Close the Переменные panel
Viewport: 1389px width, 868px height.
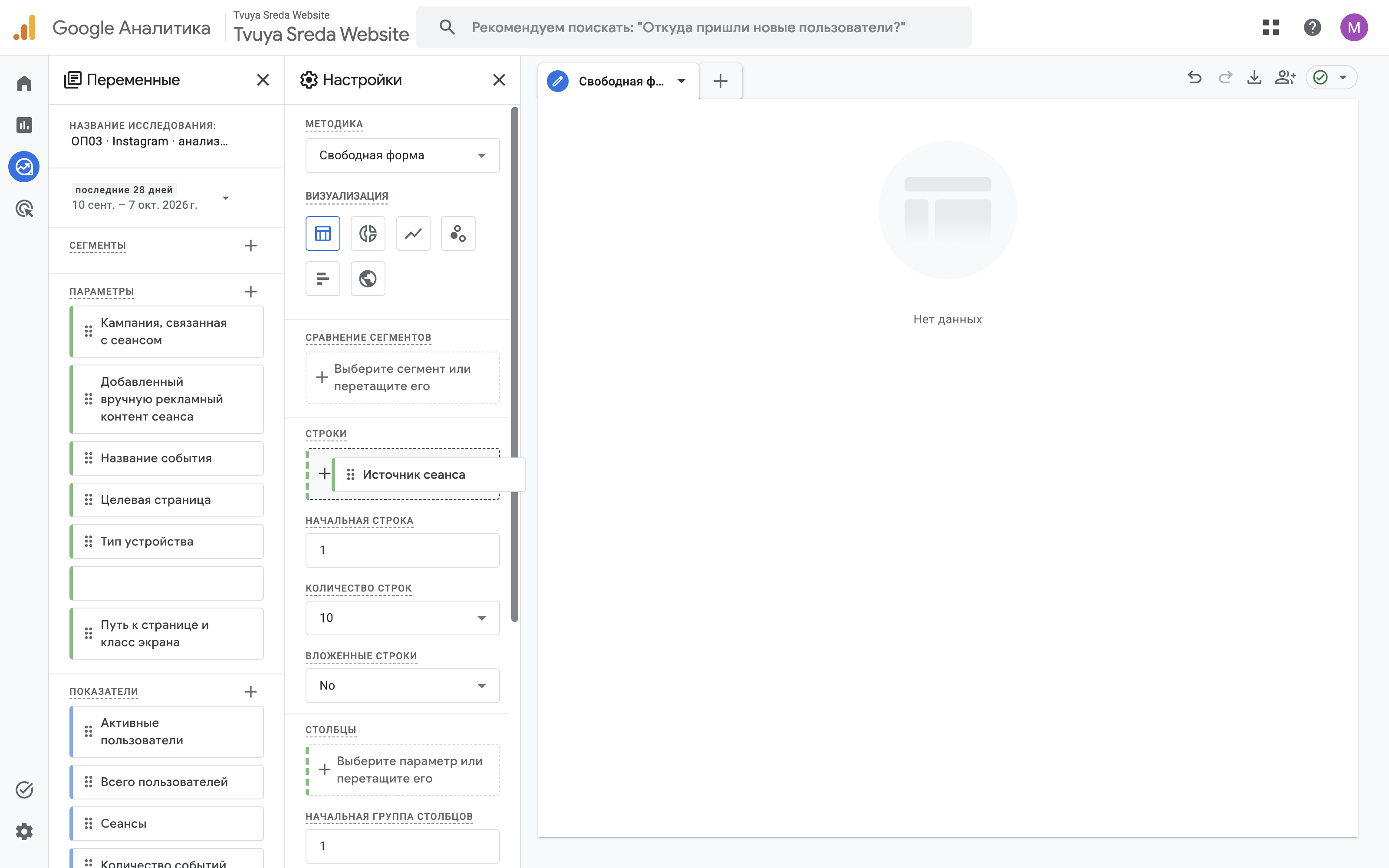tap(263, 80)
